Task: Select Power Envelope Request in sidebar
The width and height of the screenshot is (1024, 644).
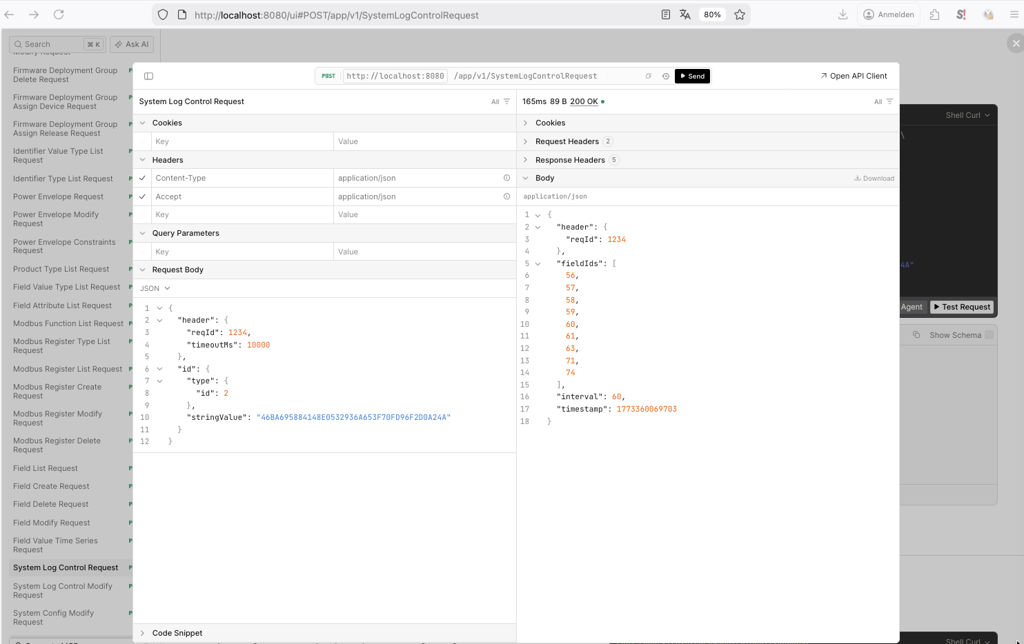Action: (x=58, y=196)
